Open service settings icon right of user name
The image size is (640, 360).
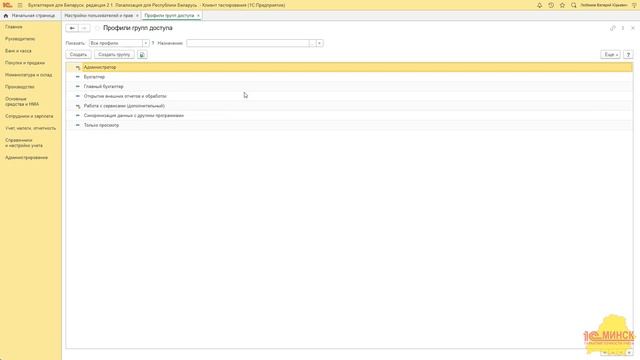click(634, 5)
